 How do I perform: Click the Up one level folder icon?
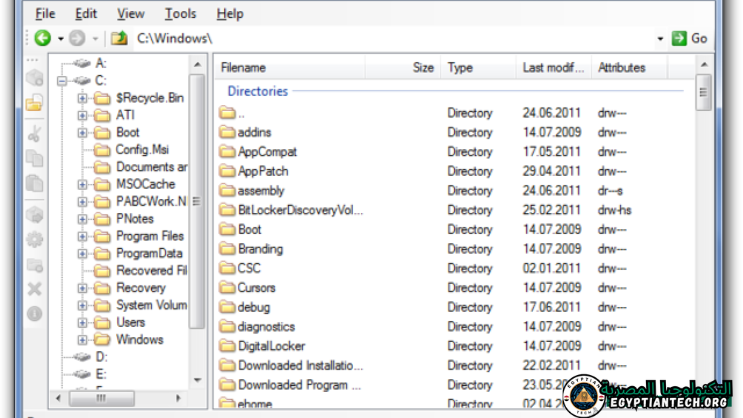pos(119,38)
